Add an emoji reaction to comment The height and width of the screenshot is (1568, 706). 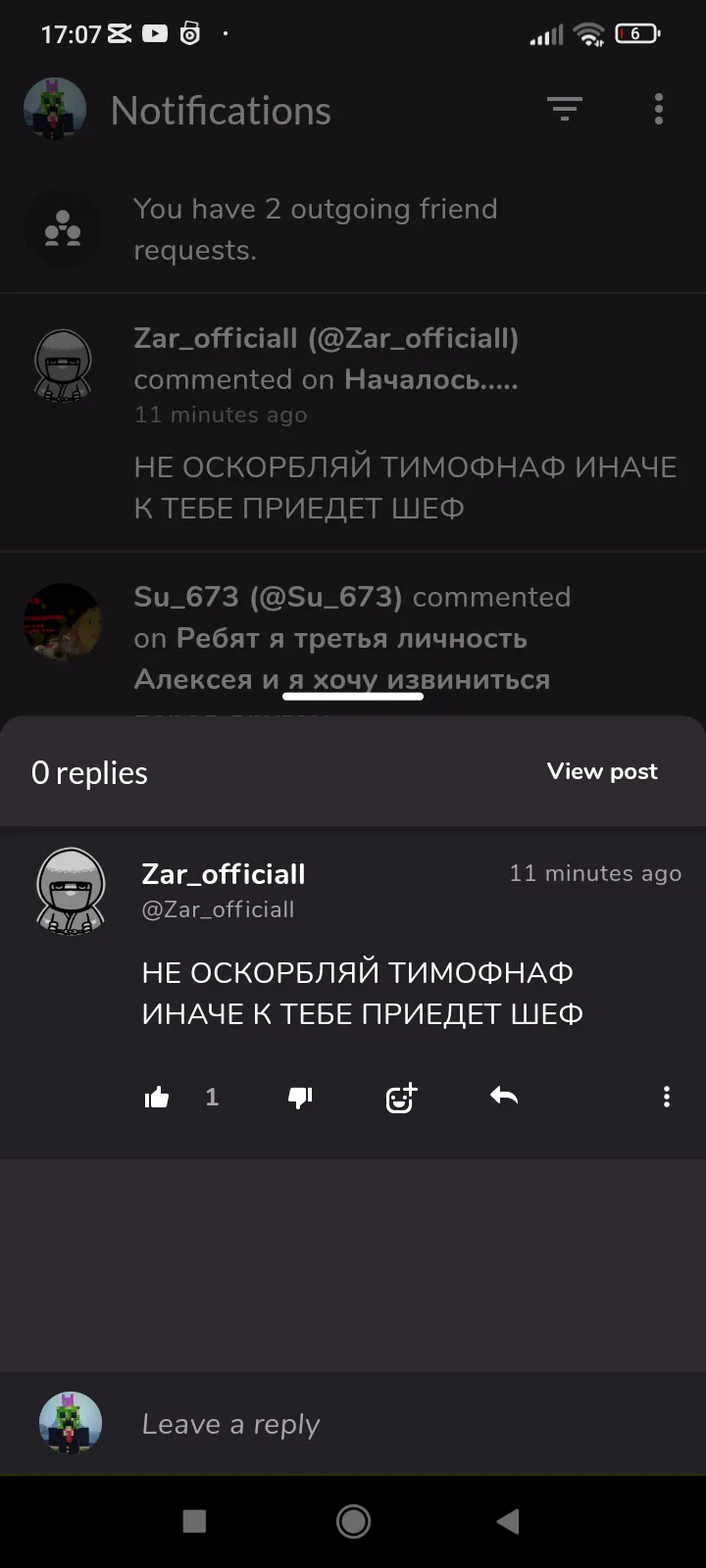pyautogui.click(x=402, y=1097)
